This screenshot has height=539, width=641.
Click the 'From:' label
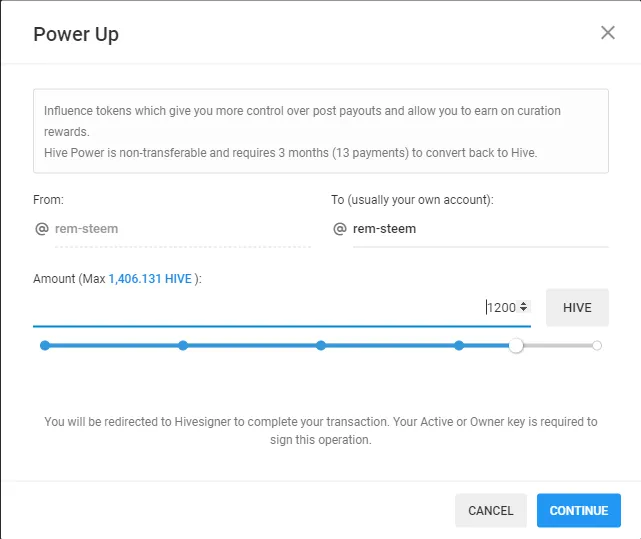point(48,200)
